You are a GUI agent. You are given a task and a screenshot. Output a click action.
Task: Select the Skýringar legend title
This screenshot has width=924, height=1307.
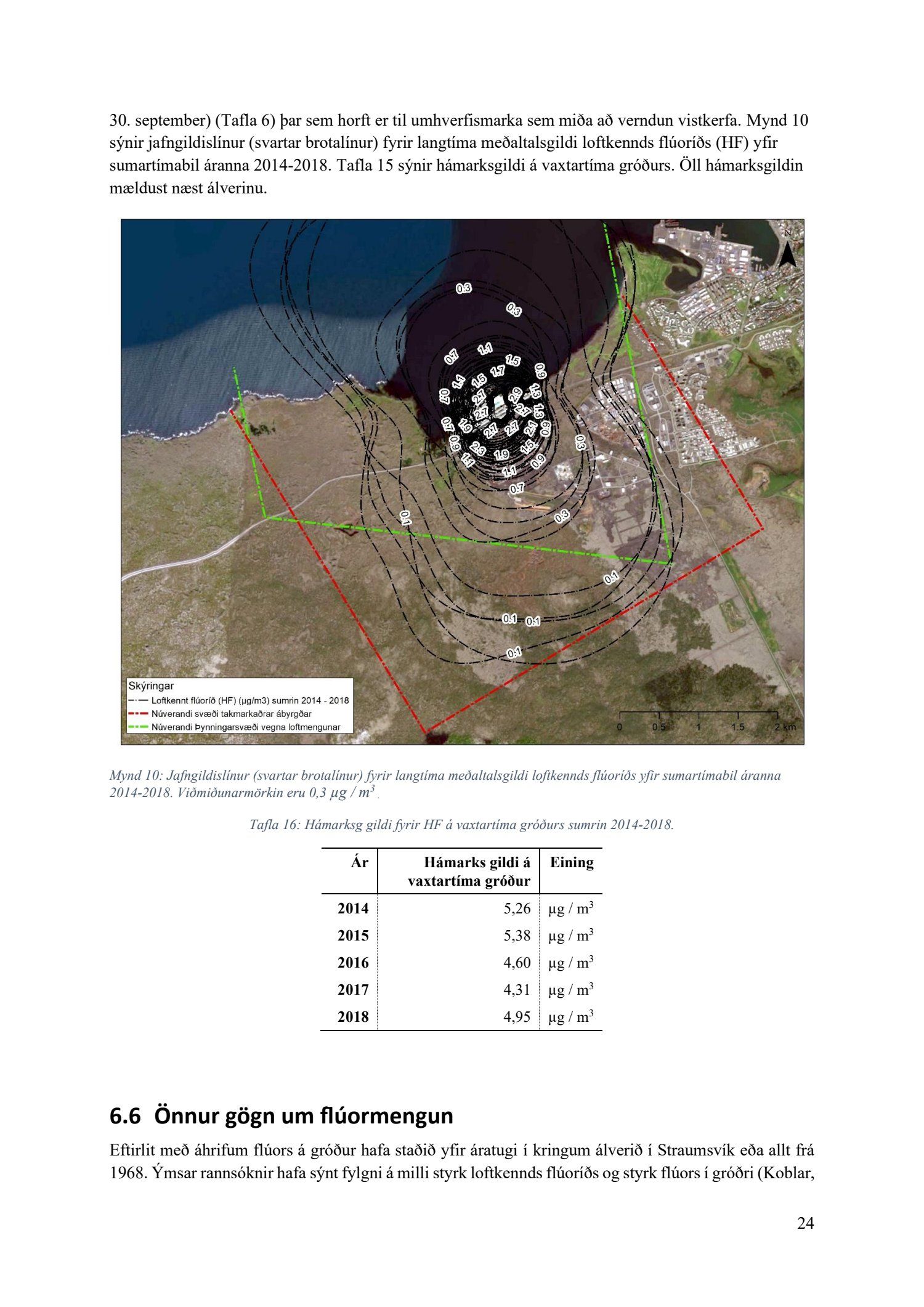[151, 686]
